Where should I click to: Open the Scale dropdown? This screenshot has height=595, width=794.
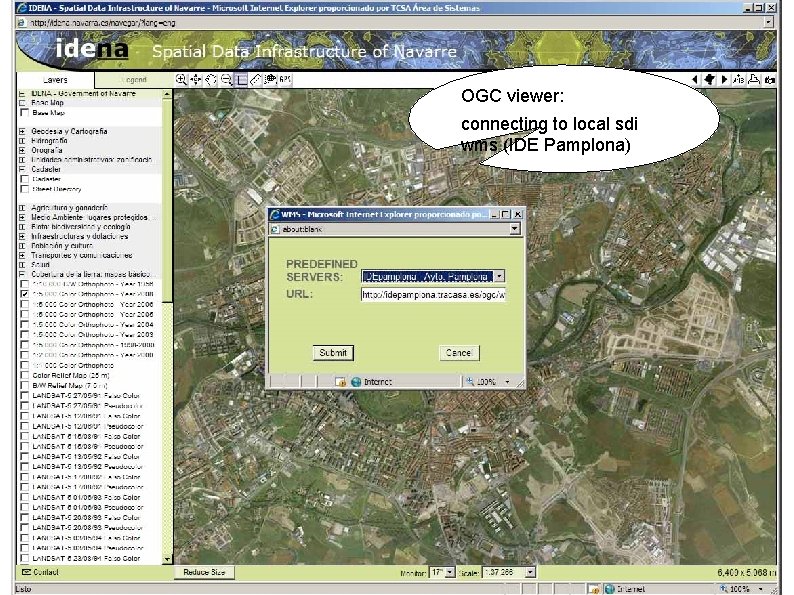[x=530, y=572]
